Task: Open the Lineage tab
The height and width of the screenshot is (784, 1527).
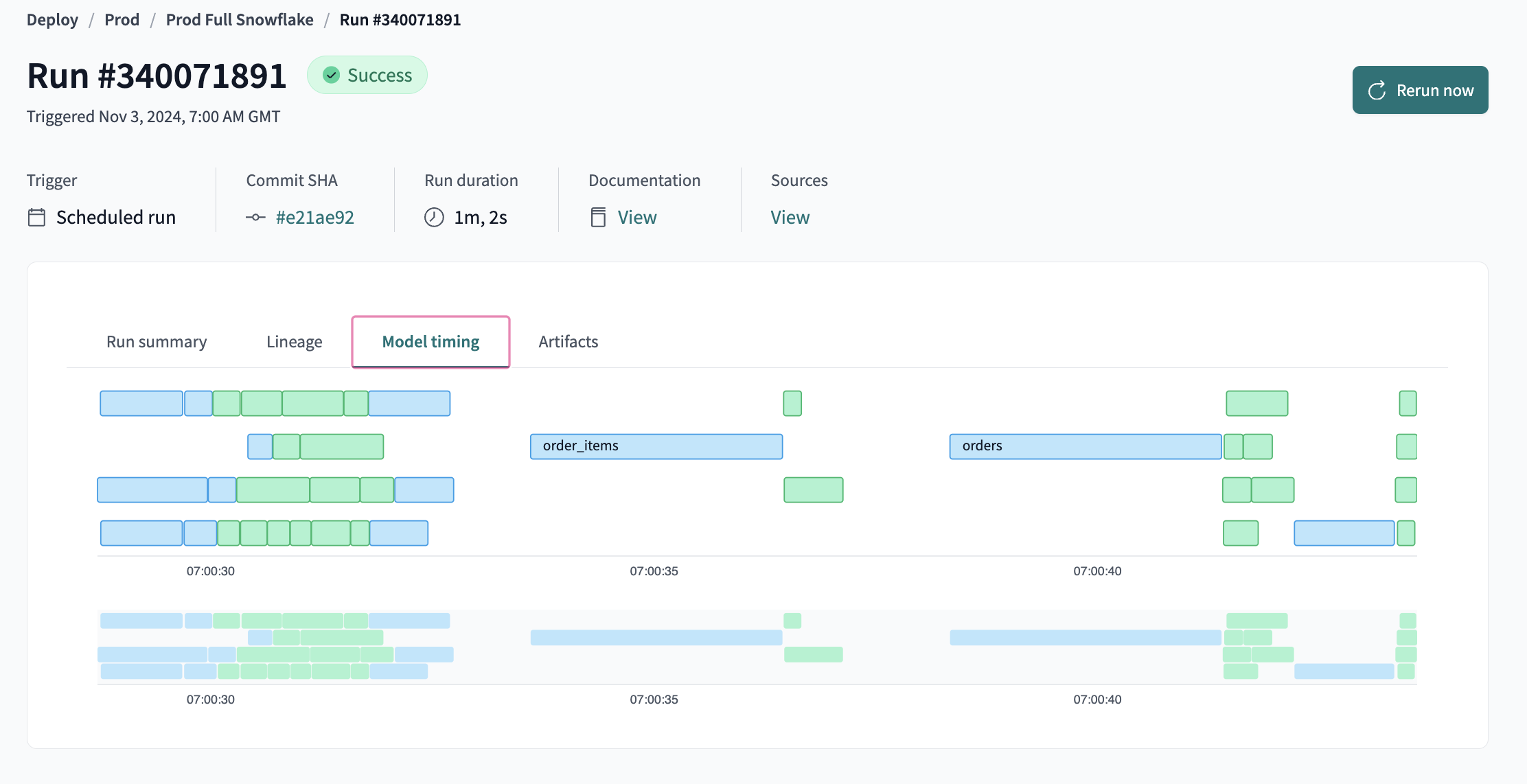Action: (x=294, y=341)
